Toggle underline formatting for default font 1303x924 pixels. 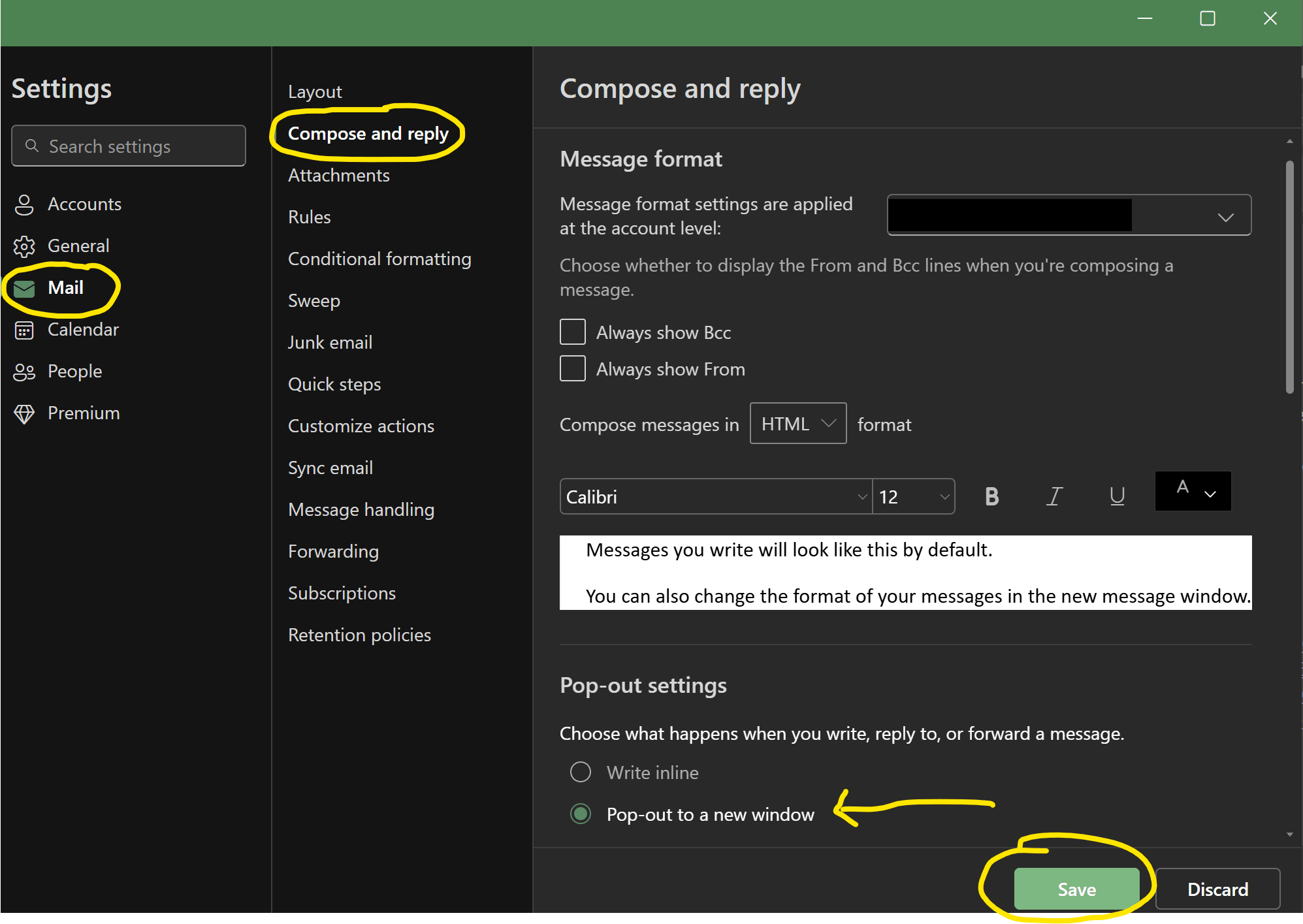[x=1117, y=497]
